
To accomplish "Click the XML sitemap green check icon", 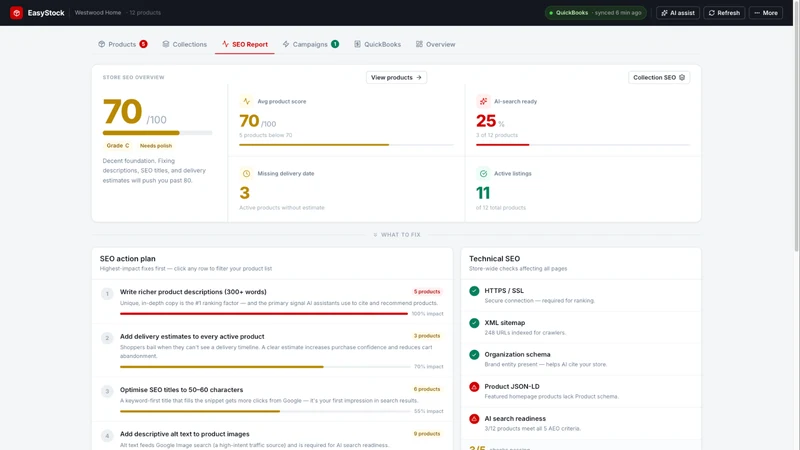I will click(474, 323).
